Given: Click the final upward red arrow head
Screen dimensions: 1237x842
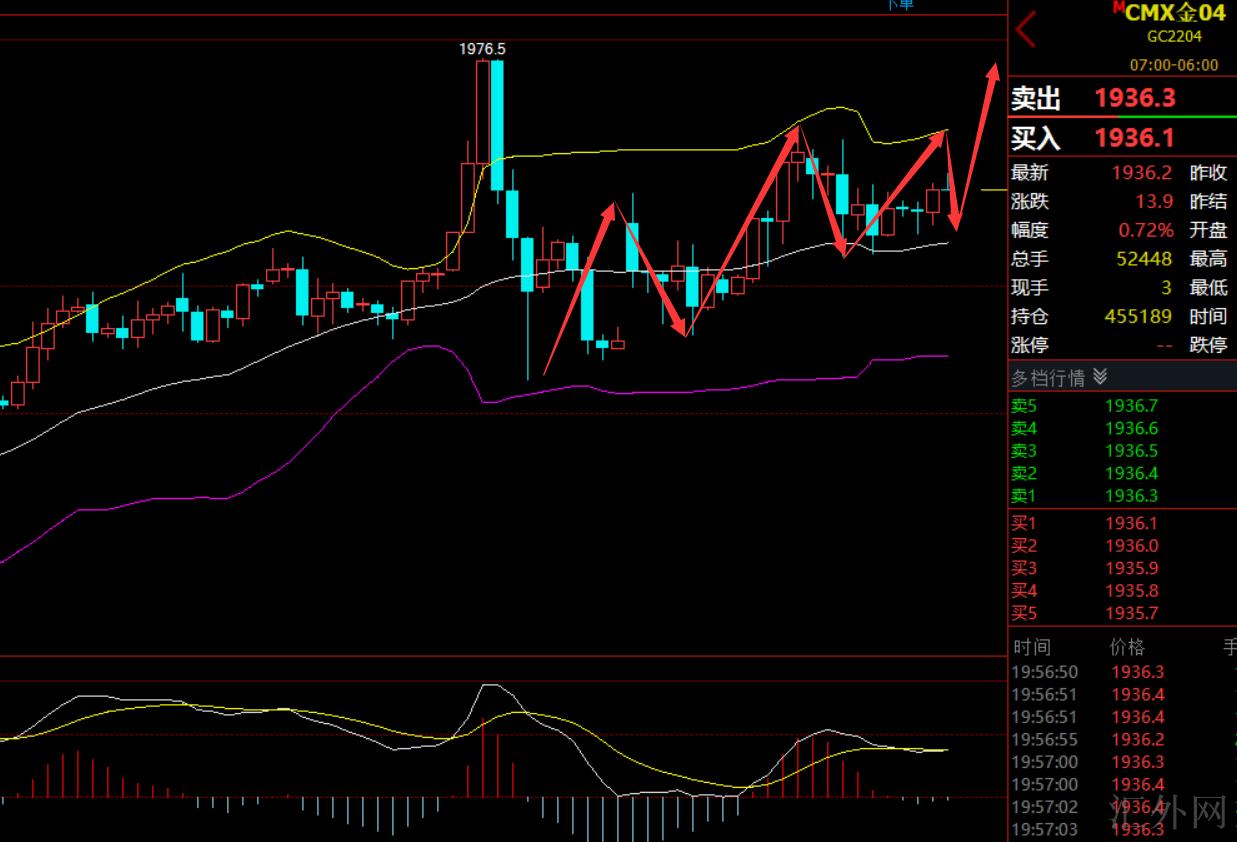Looking at the screenshot, I should click(993, 71).
